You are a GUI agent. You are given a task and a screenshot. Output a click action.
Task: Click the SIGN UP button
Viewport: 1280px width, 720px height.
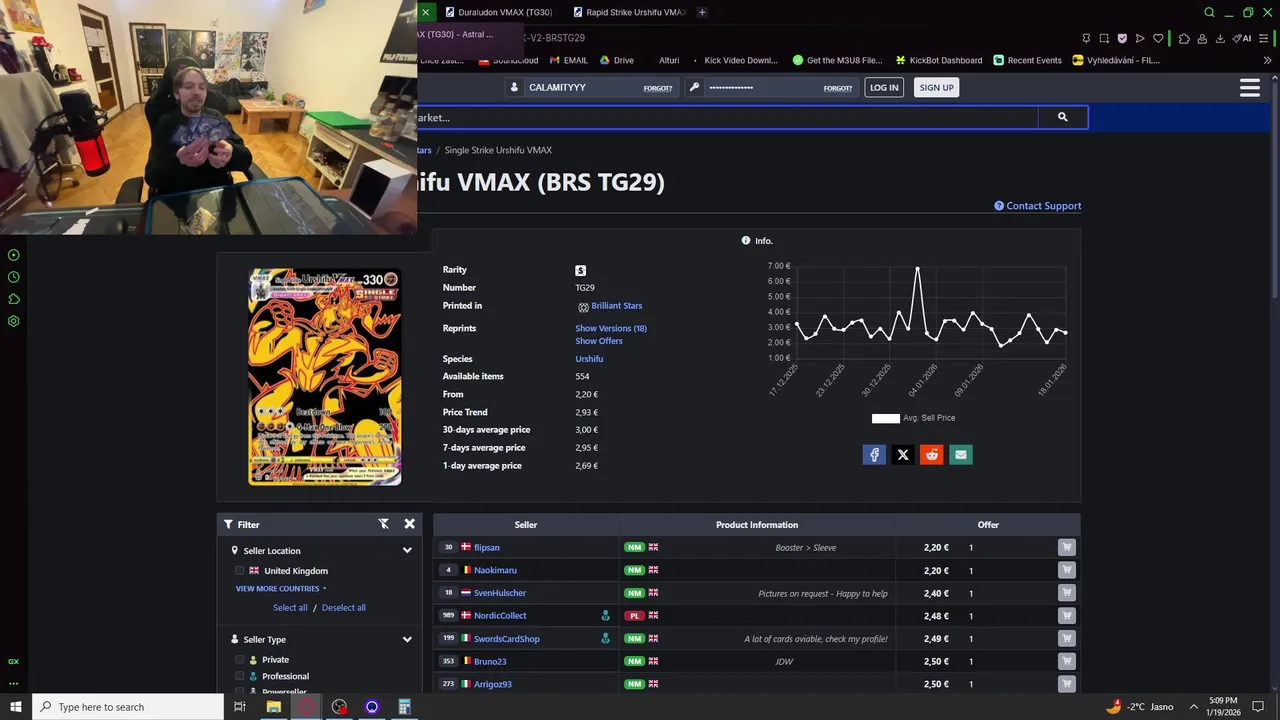pyautogui.click(x=936, y=88)
